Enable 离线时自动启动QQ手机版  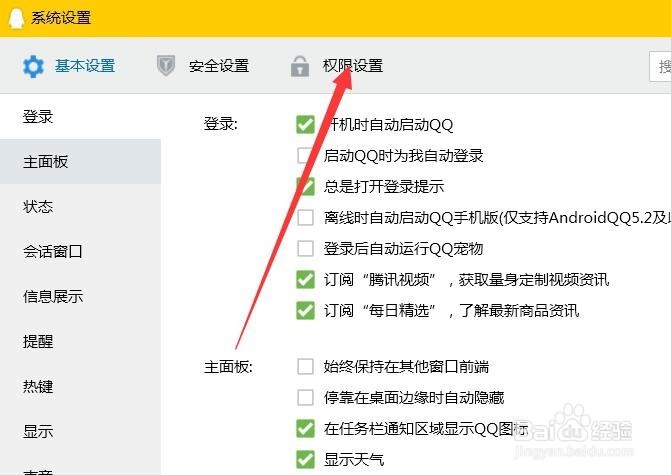point(305,217)
